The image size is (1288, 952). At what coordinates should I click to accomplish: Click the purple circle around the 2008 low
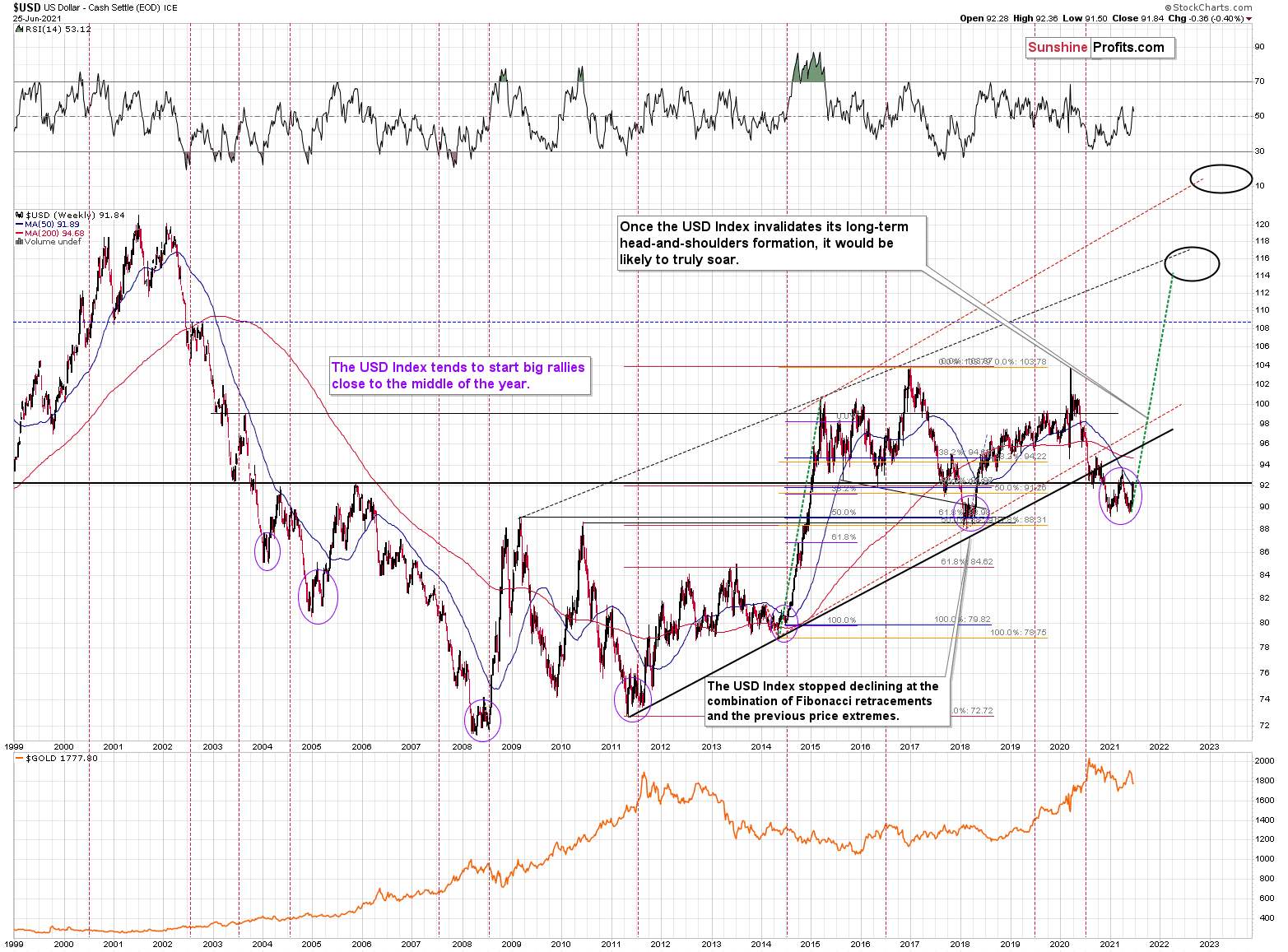pos(482,720)
